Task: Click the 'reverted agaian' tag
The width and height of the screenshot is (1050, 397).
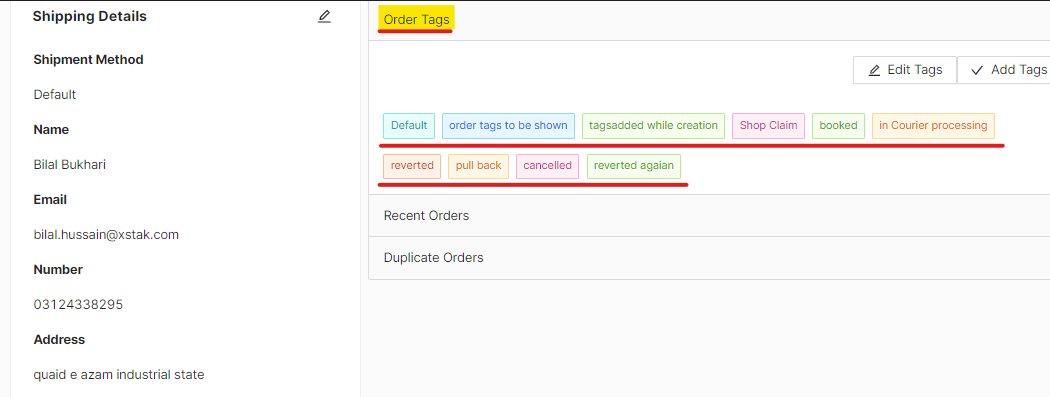Action: (634, 166)
